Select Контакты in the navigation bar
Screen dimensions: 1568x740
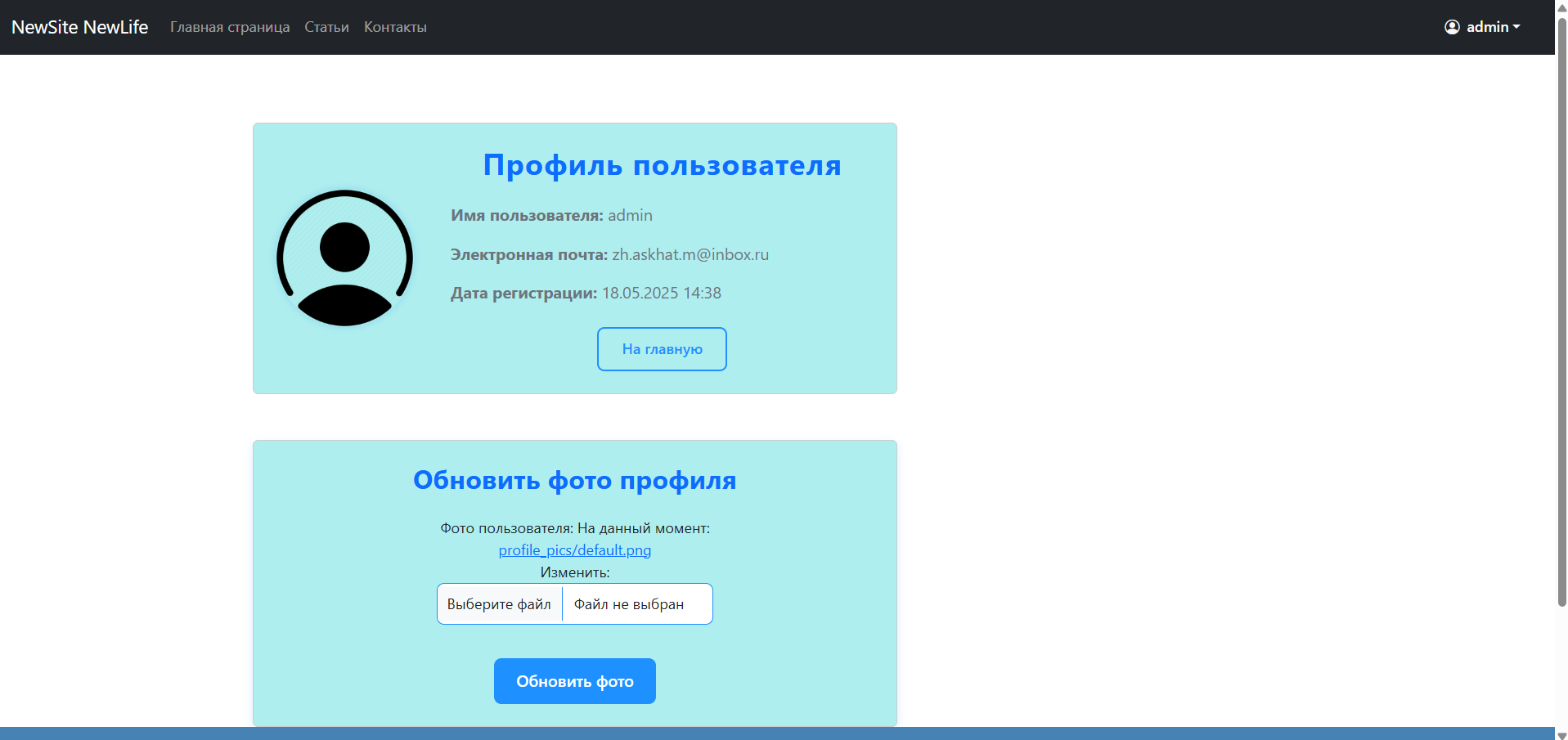[394, 26]
